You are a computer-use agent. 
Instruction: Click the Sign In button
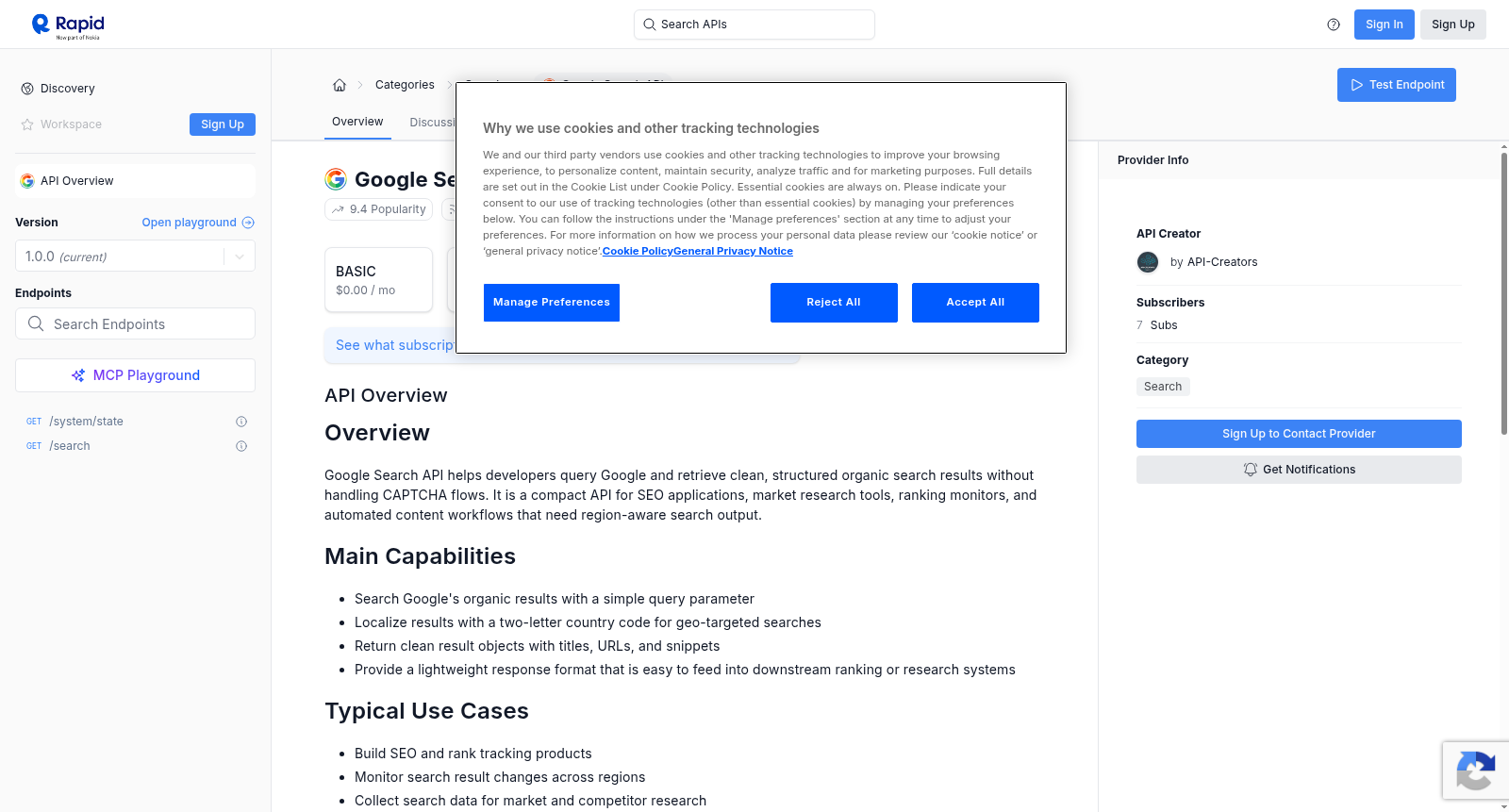1384,25
